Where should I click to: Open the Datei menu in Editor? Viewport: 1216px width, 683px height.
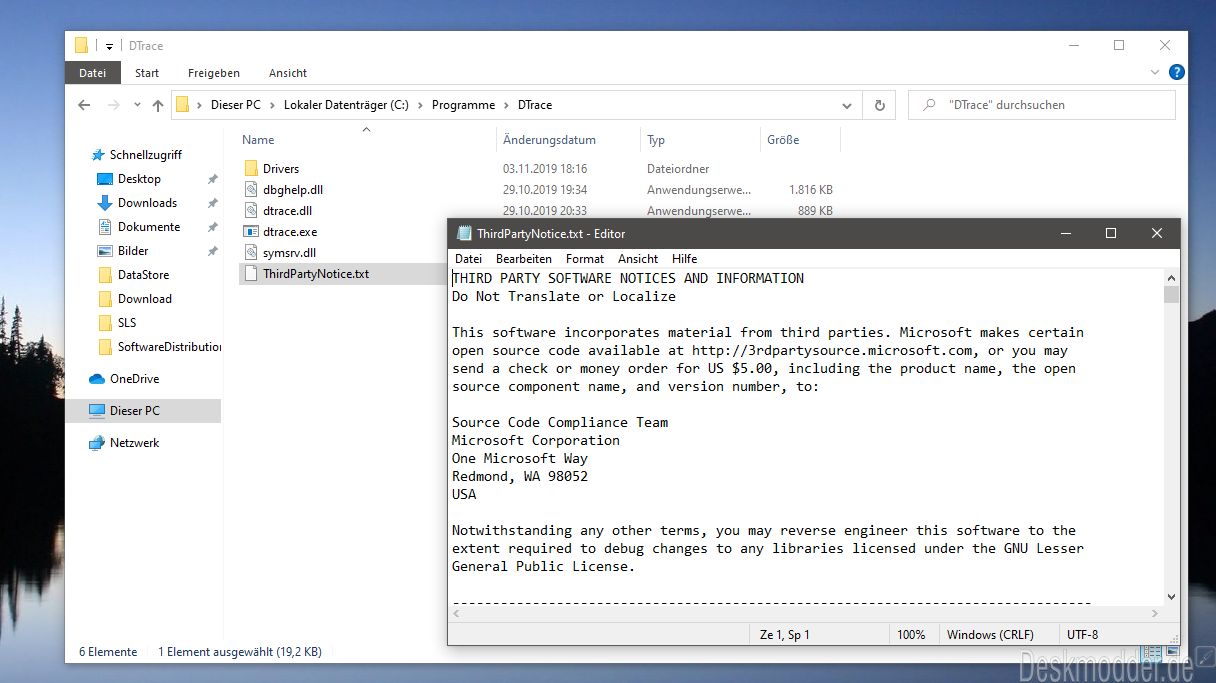pos(468,259)
